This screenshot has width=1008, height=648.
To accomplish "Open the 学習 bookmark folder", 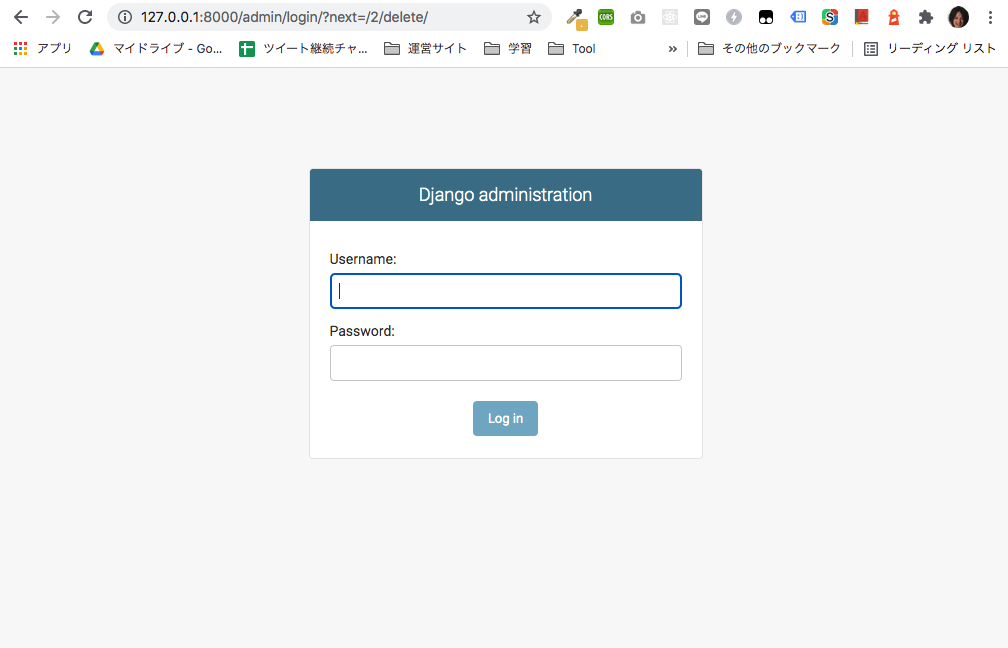I will coord(508,48).
